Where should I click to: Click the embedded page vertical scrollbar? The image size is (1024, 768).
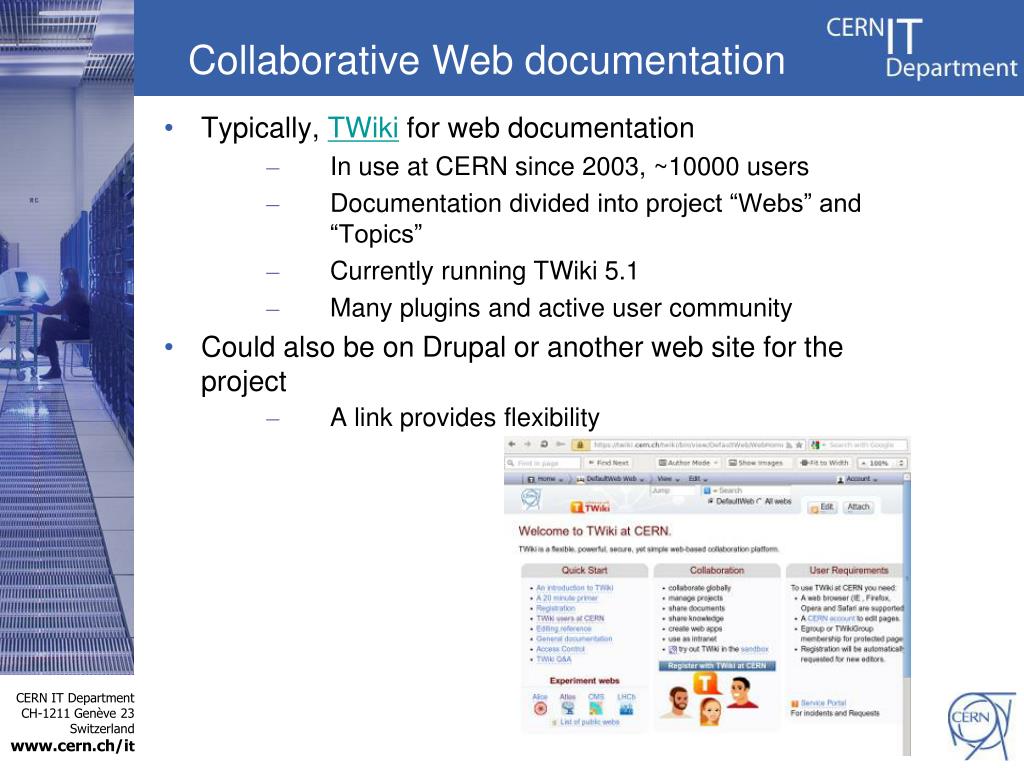pos(906,614)
